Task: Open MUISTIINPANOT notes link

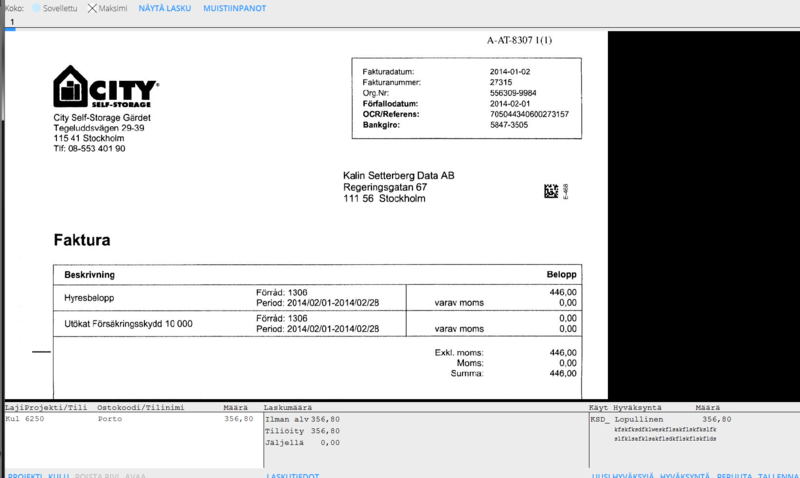Action: [x=235, y=8]
